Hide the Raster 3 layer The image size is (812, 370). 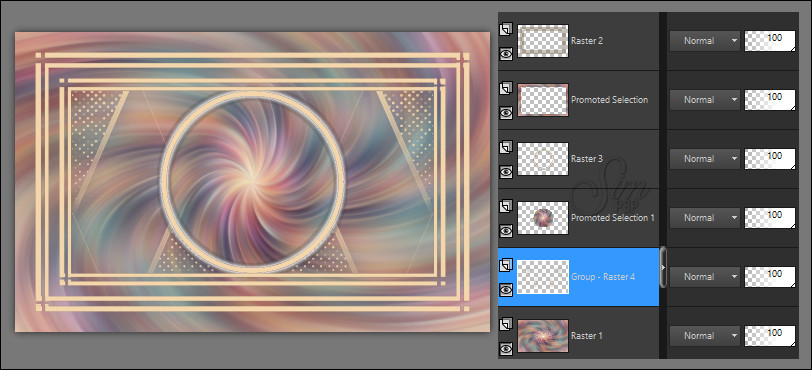[506, 172]
